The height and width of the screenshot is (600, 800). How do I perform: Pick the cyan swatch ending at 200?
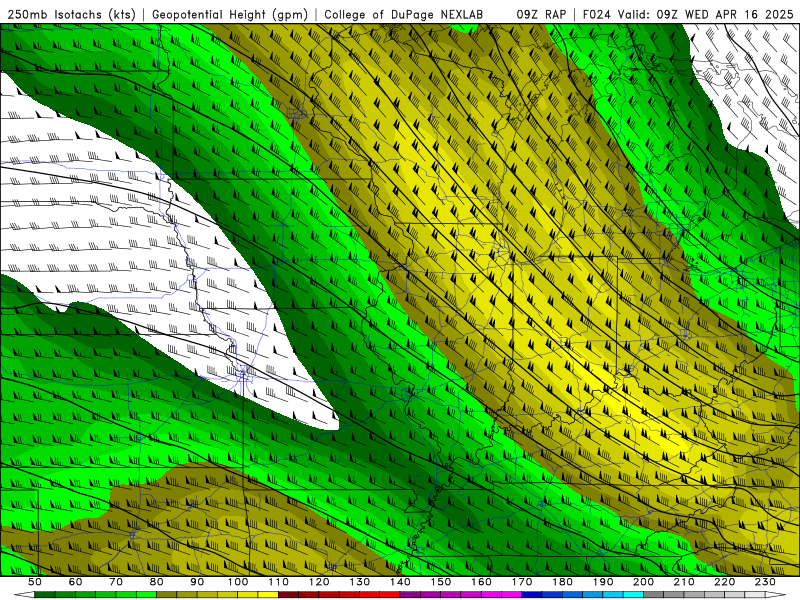pyautogui.click(x=633, y=595)
